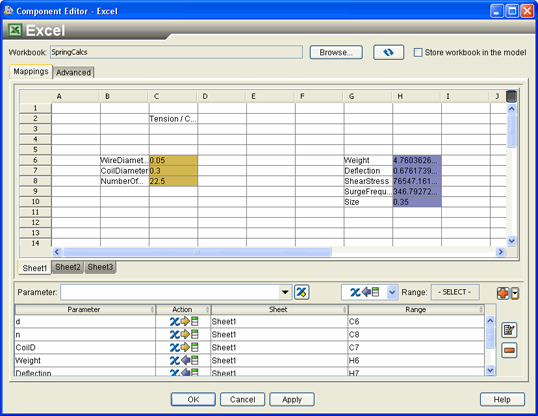This screenshot has width=538, height=416.
Task: Enable Store workbook in the model checkbox
Action: (x=418, y=53)
